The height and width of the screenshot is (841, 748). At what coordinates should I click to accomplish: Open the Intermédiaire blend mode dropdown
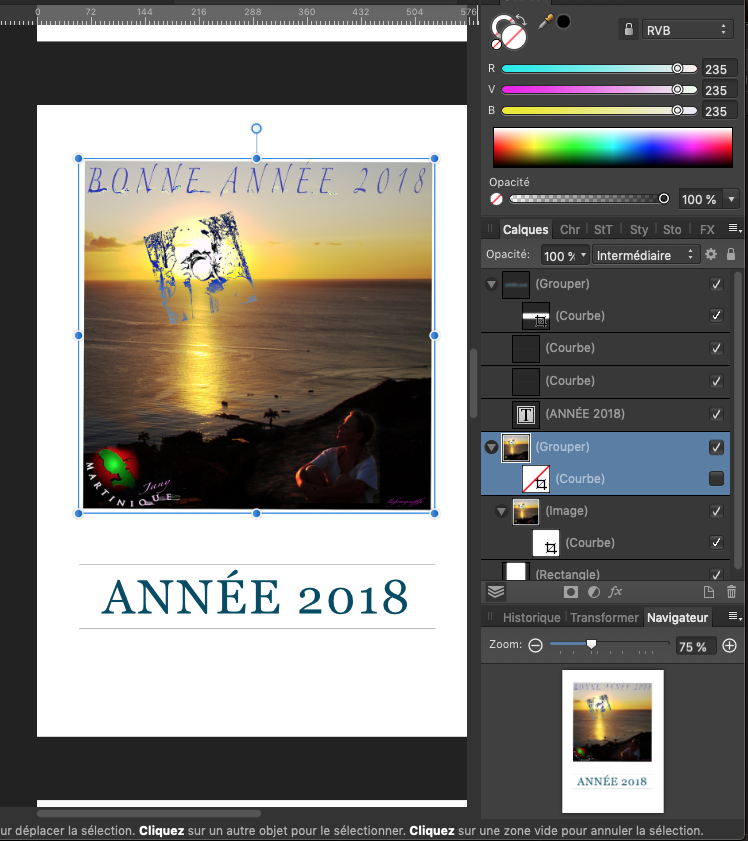click(x=645, y=255)
